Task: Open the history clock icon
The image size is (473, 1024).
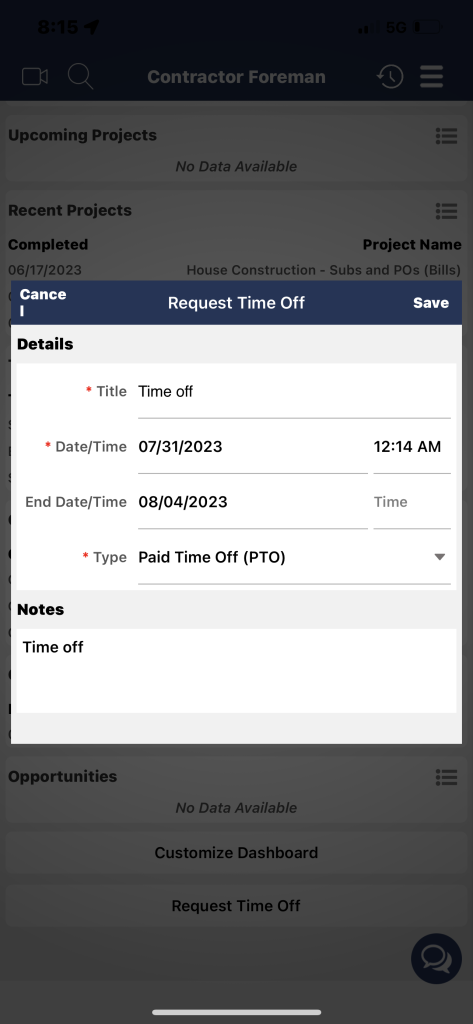Action: click(x=390, y=77)
